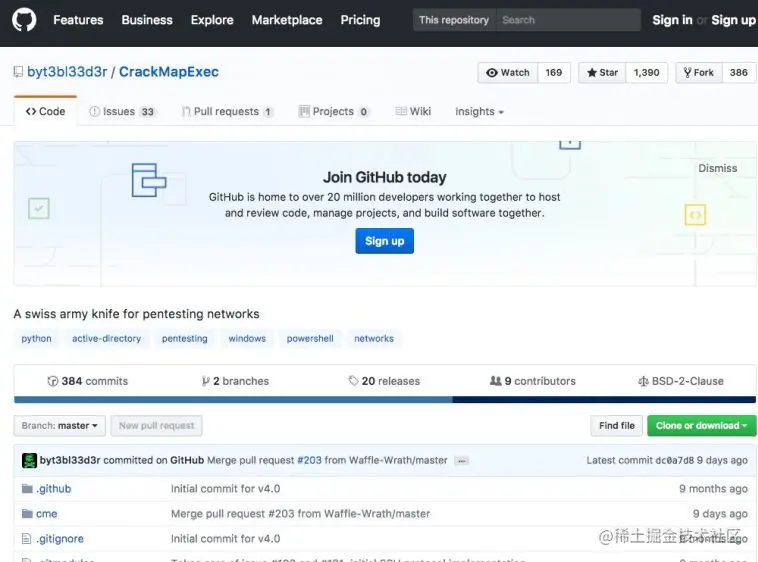Dismiss the Join GitHub banner
The image size is (758, 562).
[x=717, y=168]
